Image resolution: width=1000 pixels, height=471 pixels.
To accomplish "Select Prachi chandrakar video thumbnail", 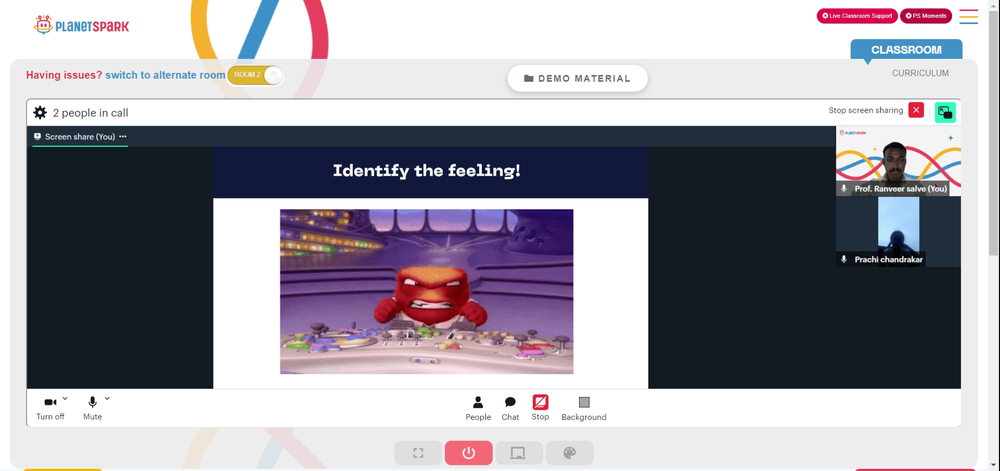I will pyautogui.click(x=898, y=231).
